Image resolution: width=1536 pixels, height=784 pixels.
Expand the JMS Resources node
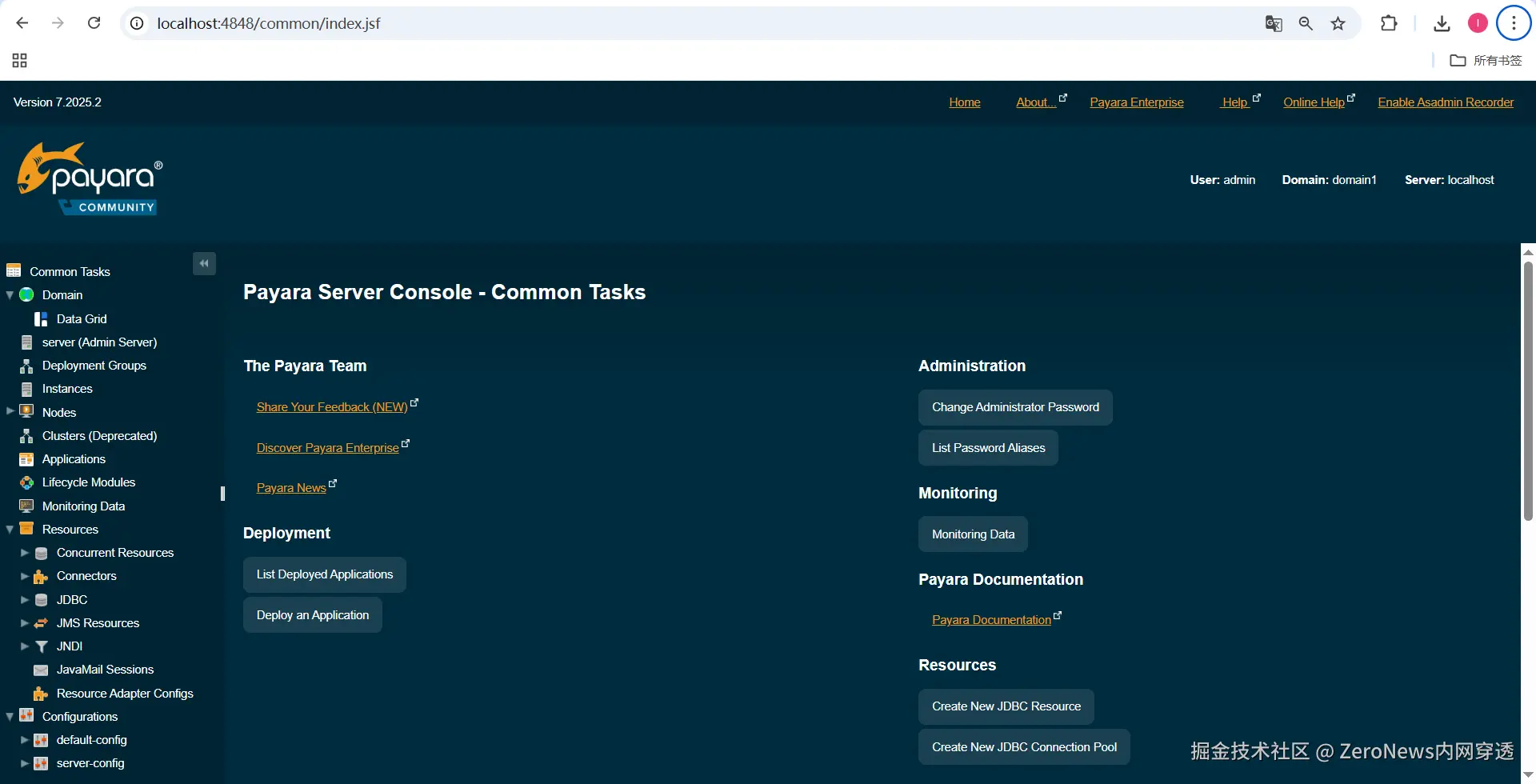(x=24, y=622)
